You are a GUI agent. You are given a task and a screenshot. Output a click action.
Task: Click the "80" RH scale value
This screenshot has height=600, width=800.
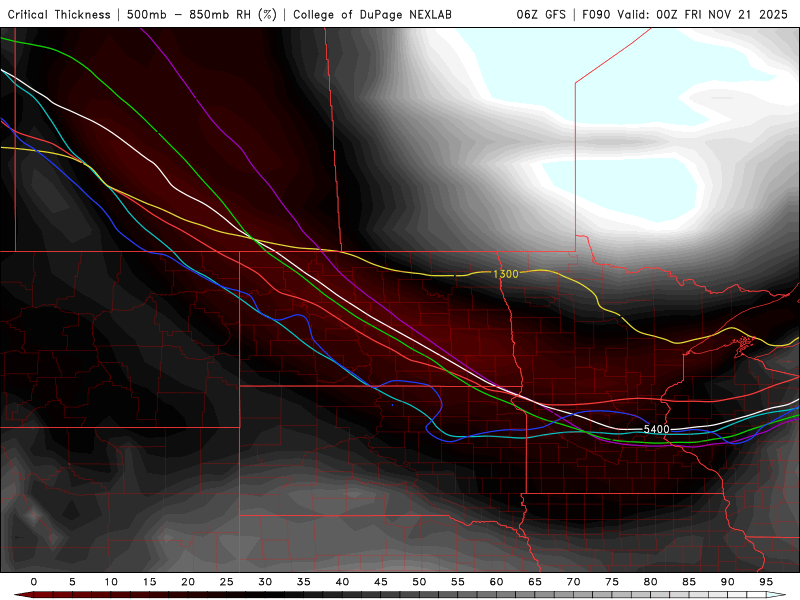pyautogui.click(x=651, y=582)
